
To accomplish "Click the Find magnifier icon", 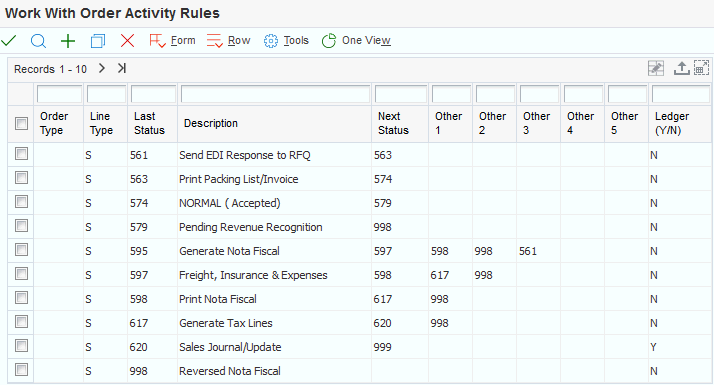I will (38, 41).
